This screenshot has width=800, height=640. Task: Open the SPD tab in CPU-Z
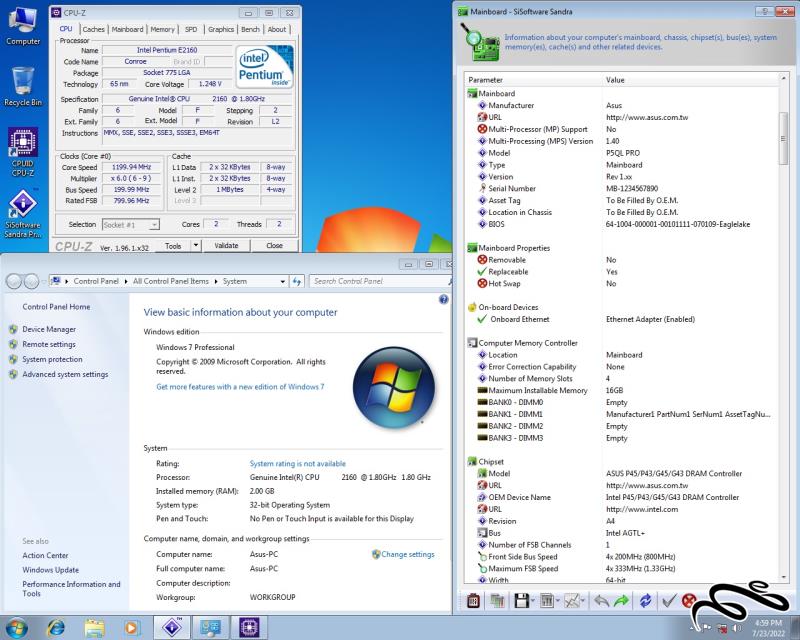click(191, 29)
